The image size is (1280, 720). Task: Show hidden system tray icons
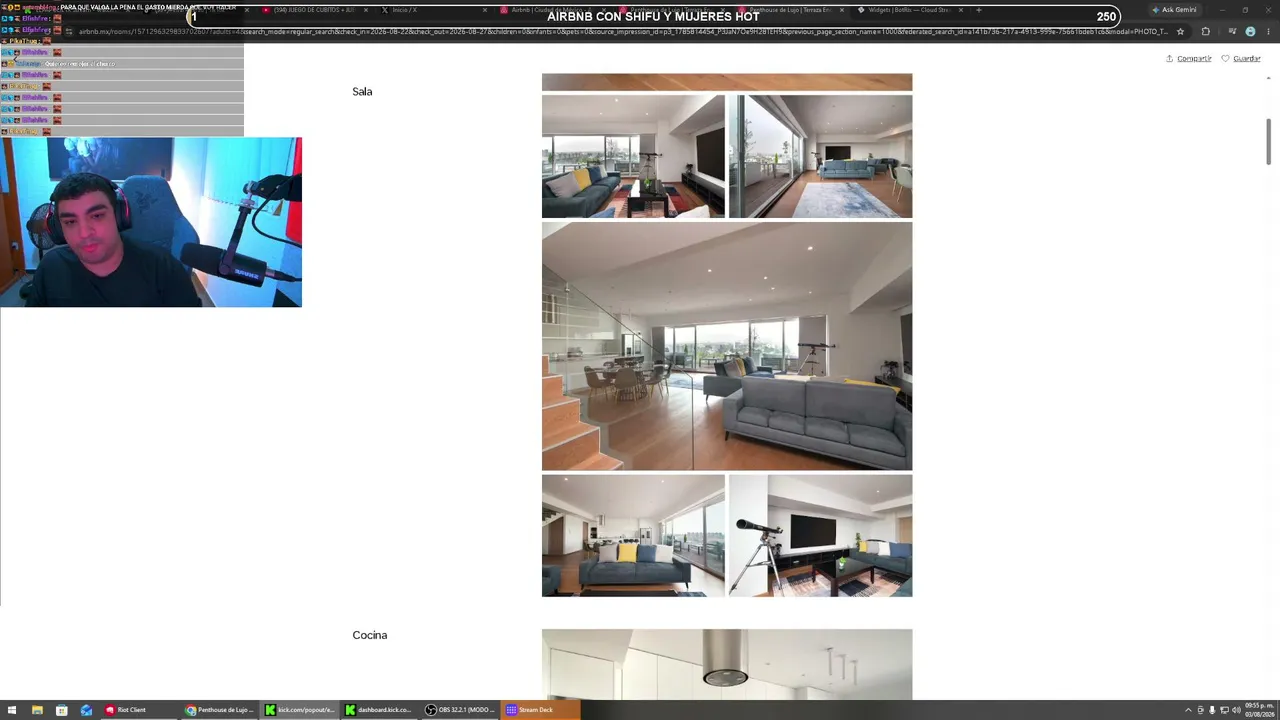(x=1188, y=710)
